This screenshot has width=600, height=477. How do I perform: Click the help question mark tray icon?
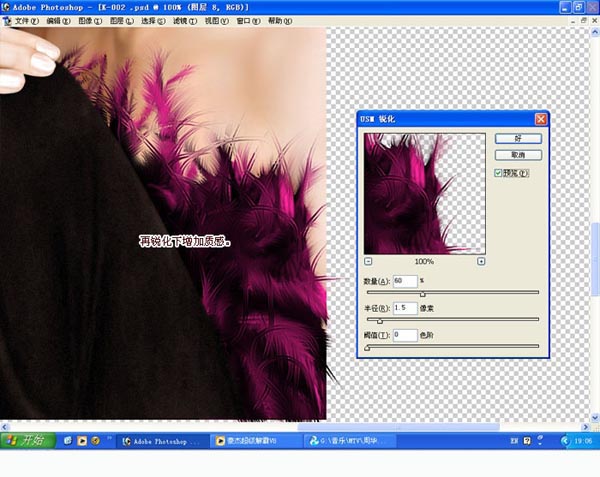coord(527,441)
